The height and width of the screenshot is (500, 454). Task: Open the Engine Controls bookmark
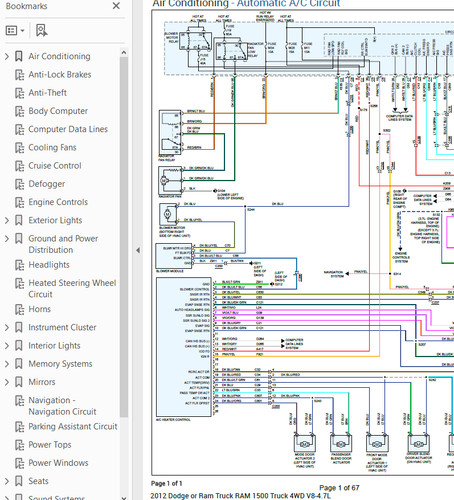(x=58, y=202)
